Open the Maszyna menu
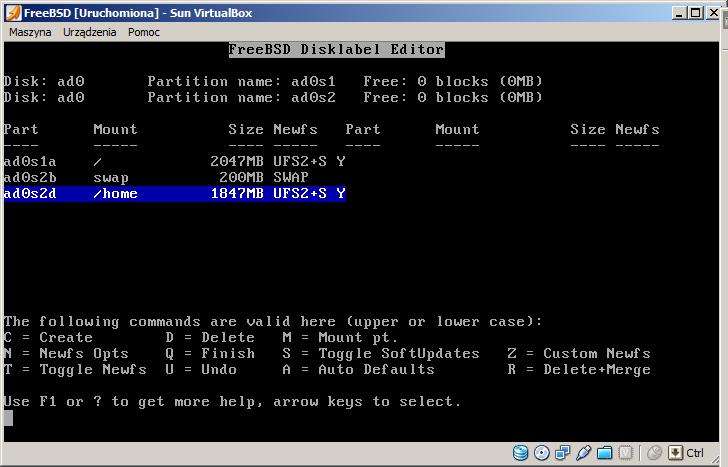728x467 pixels. click(30, 32)
